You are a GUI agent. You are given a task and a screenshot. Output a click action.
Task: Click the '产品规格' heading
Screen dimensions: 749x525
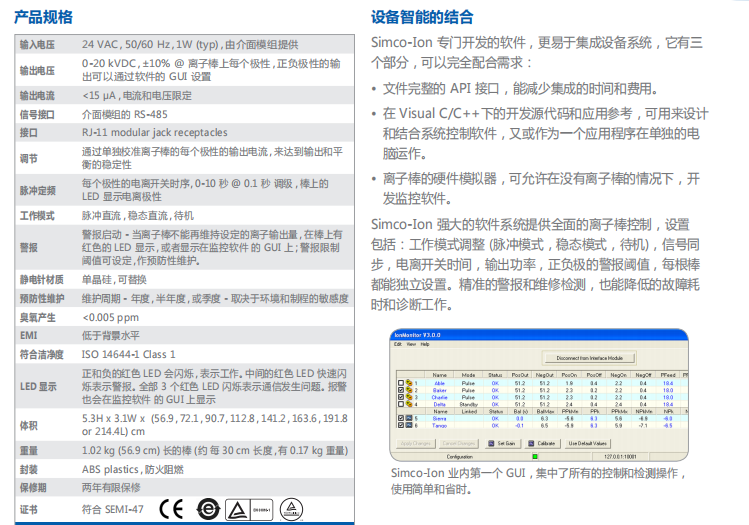(x=43, y=17)
